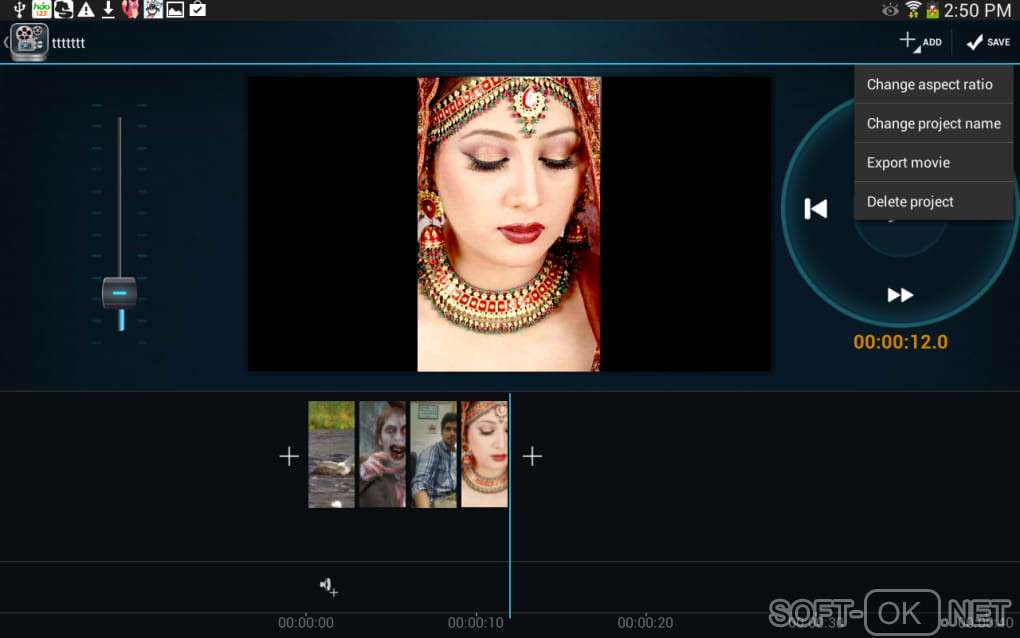The height and width of the screenshot is (638, 1020).
Task: Click the add audio track icon
Action: pyautogui.click(x=328, y=586)
